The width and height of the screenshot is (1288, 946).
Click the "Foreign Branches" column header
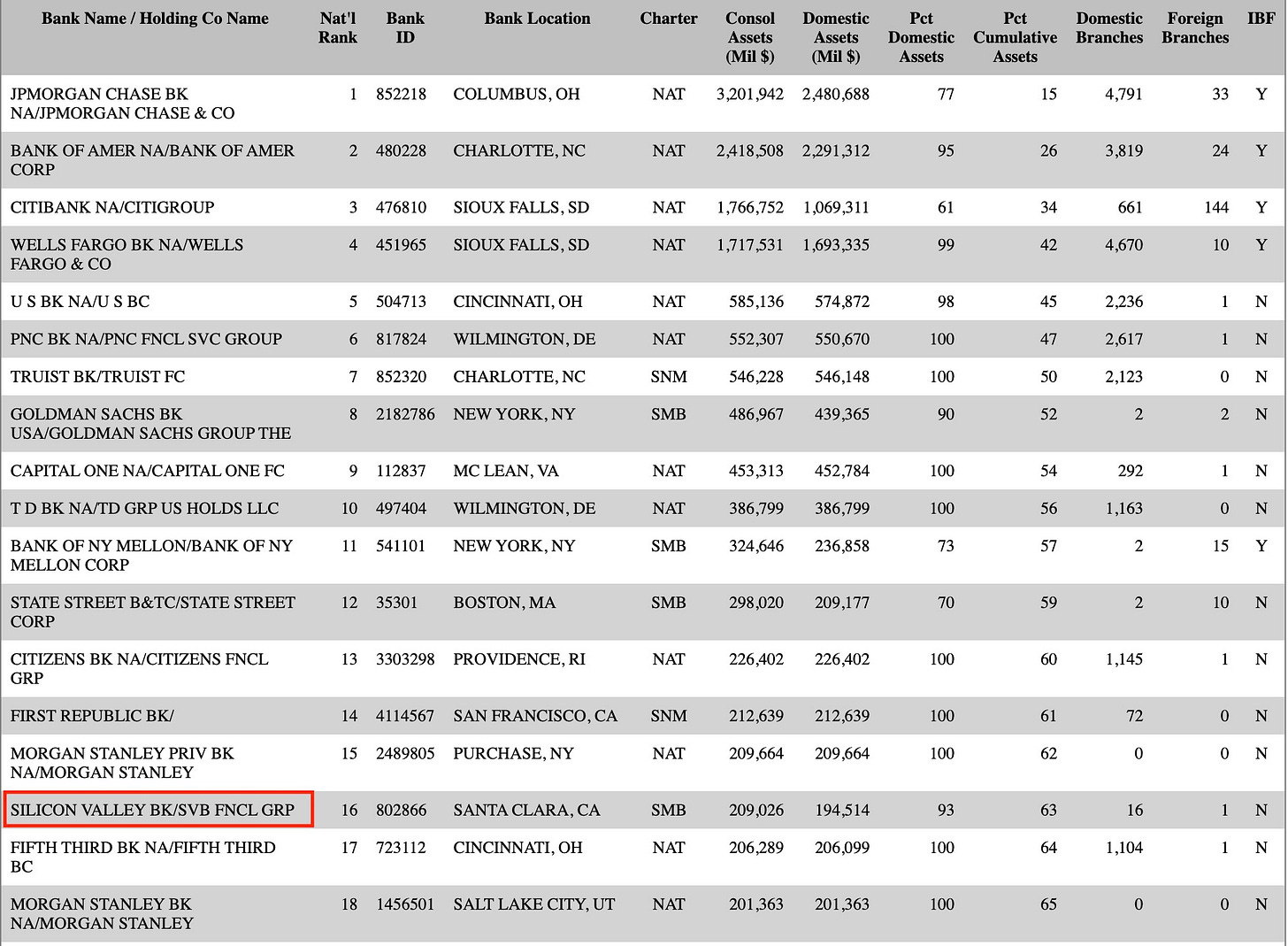pos(1195,28)
